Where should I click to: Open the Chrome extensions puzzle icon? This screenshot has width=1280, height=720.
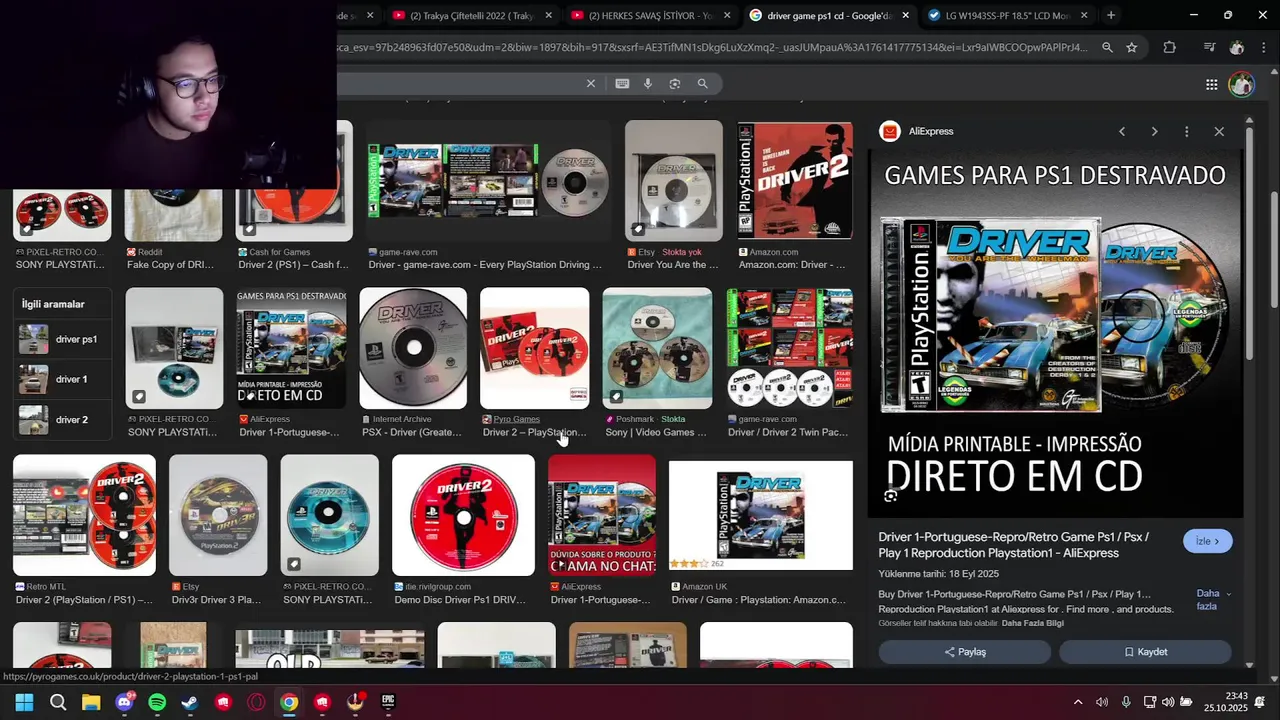tap(1170, 47)
